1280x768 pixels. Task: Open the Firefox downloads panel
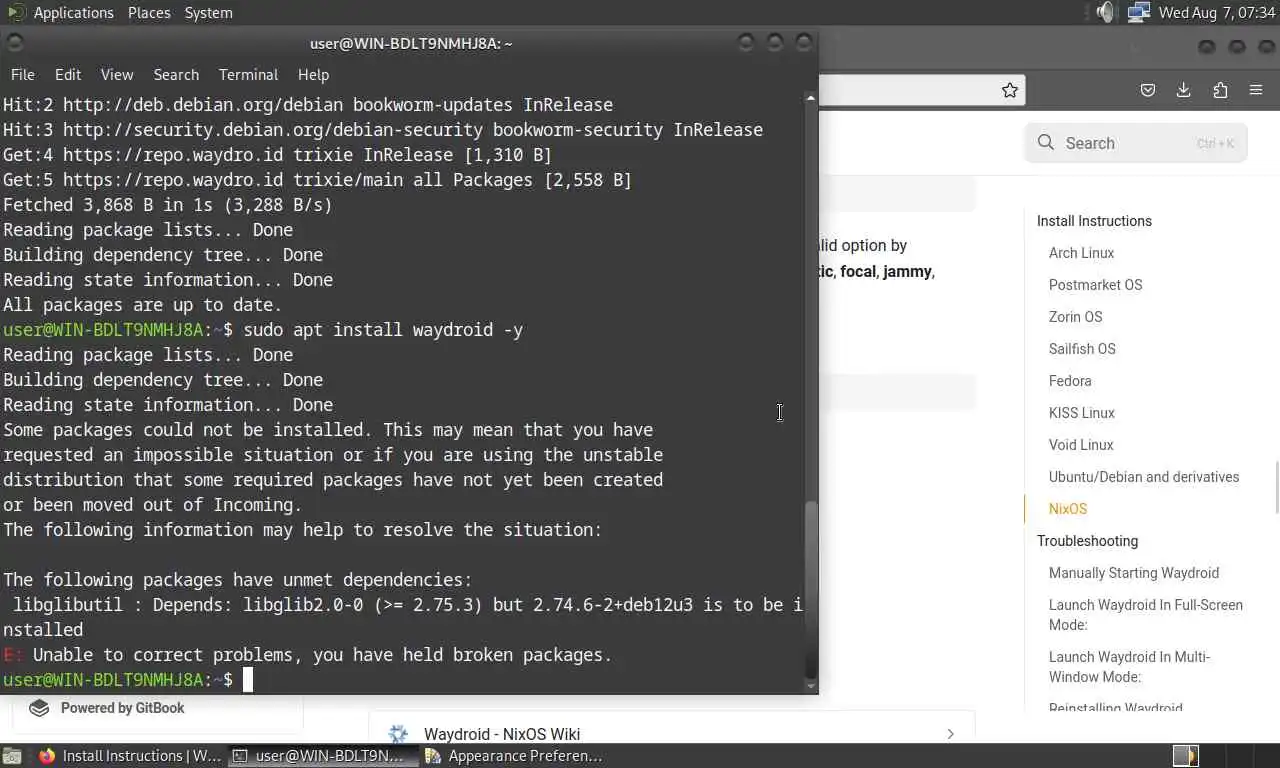[1184, 90]
